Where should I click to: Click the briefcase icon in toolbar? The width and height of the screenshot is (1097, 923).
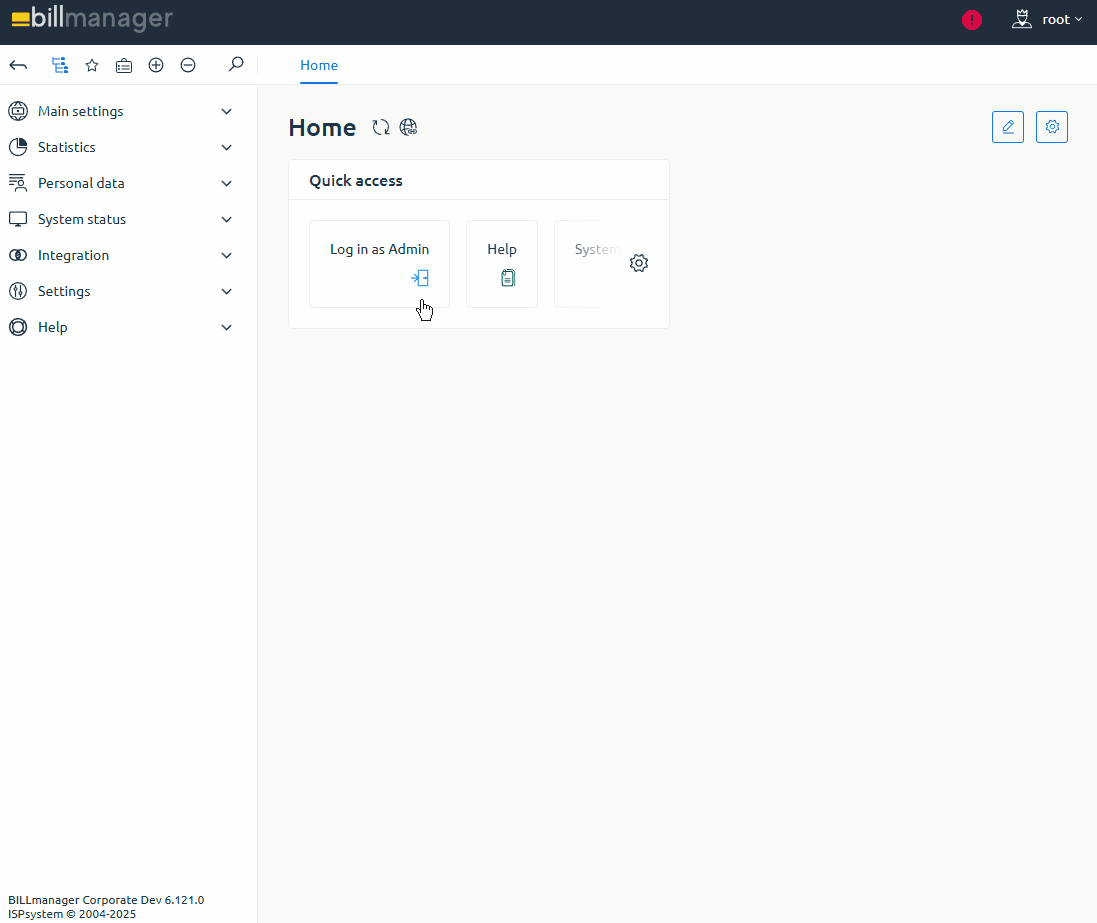pos(124,65)
